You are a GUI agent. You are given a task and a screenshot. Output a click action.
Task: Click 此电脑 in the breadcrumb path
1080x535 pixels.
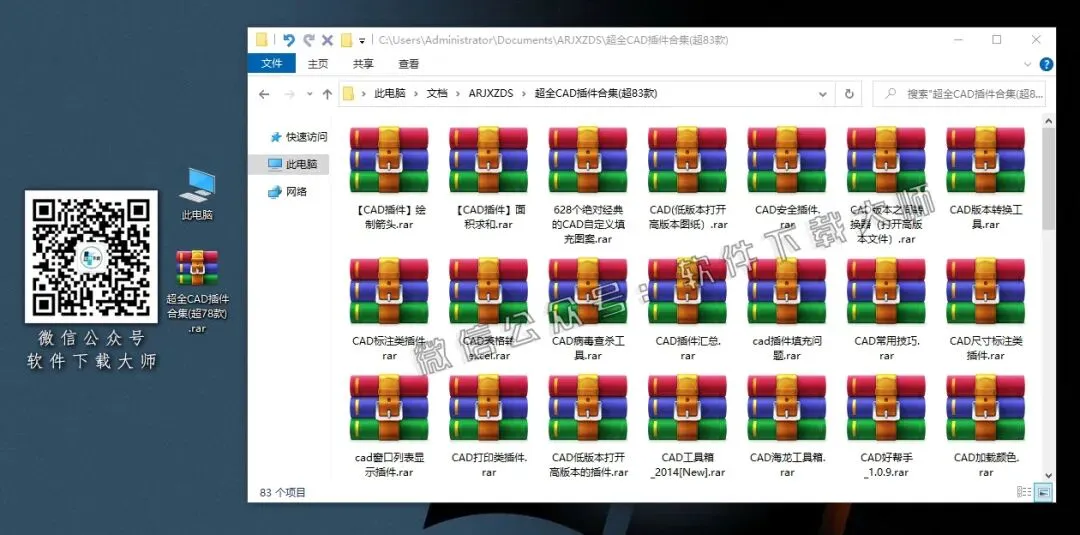(x=390, y=94)
